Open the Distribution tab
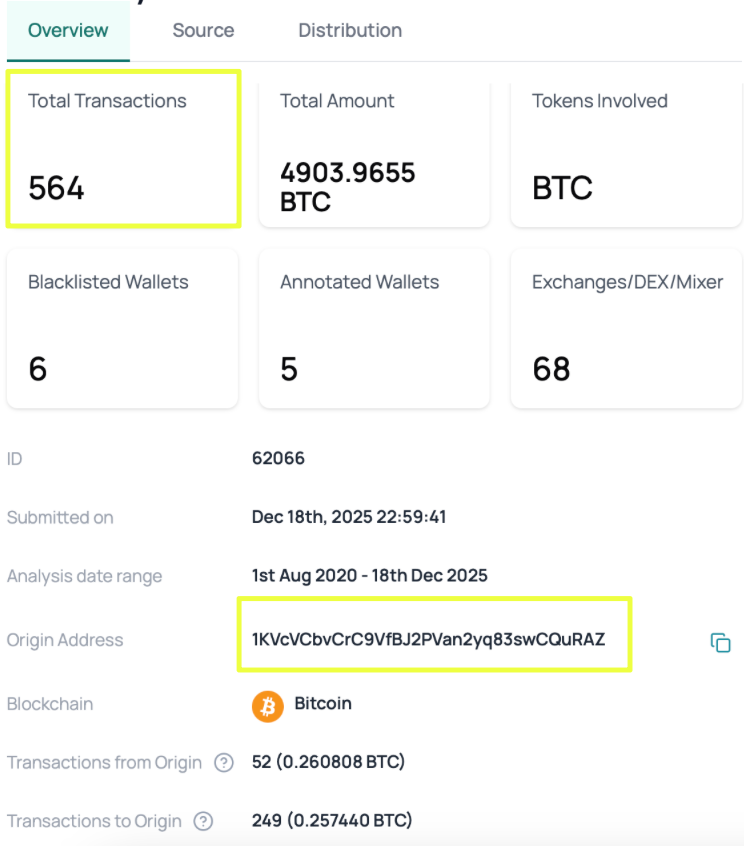Viewport: 744px width, 846px height. [x=350, y=31]
